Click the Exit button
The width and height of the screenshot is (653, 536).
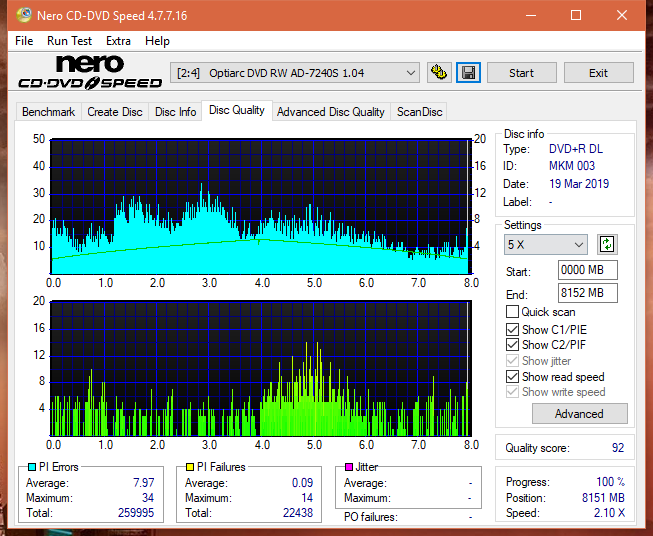coord(598,73)
